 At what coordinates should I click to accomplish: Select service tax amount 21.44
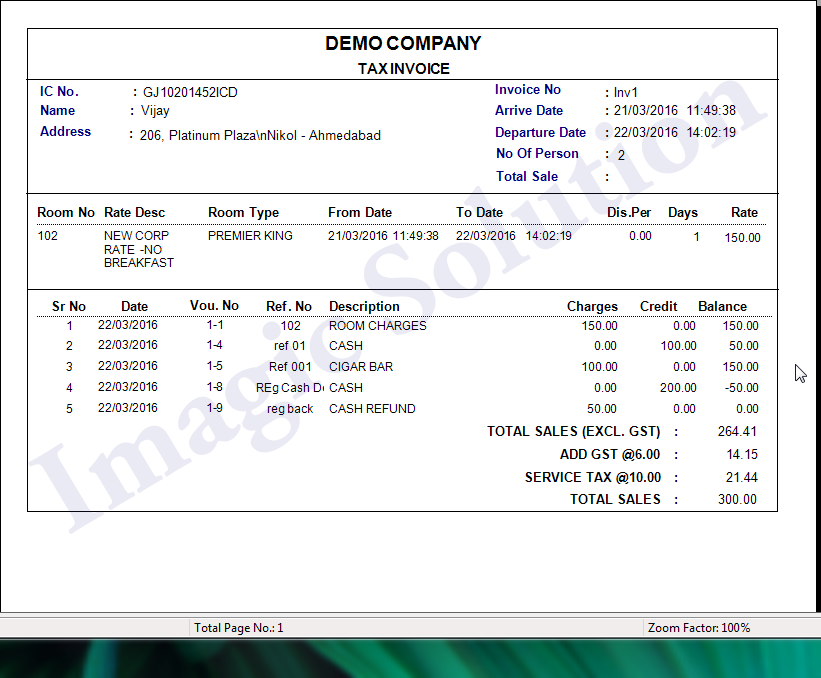[742, 477]
